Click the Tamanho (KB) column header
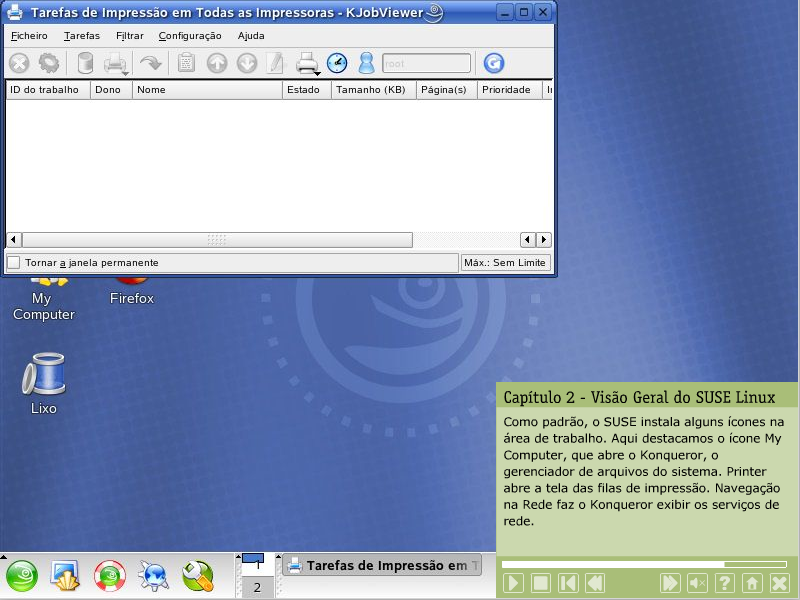Screen dimensions: 800x600 coord(370,90)
